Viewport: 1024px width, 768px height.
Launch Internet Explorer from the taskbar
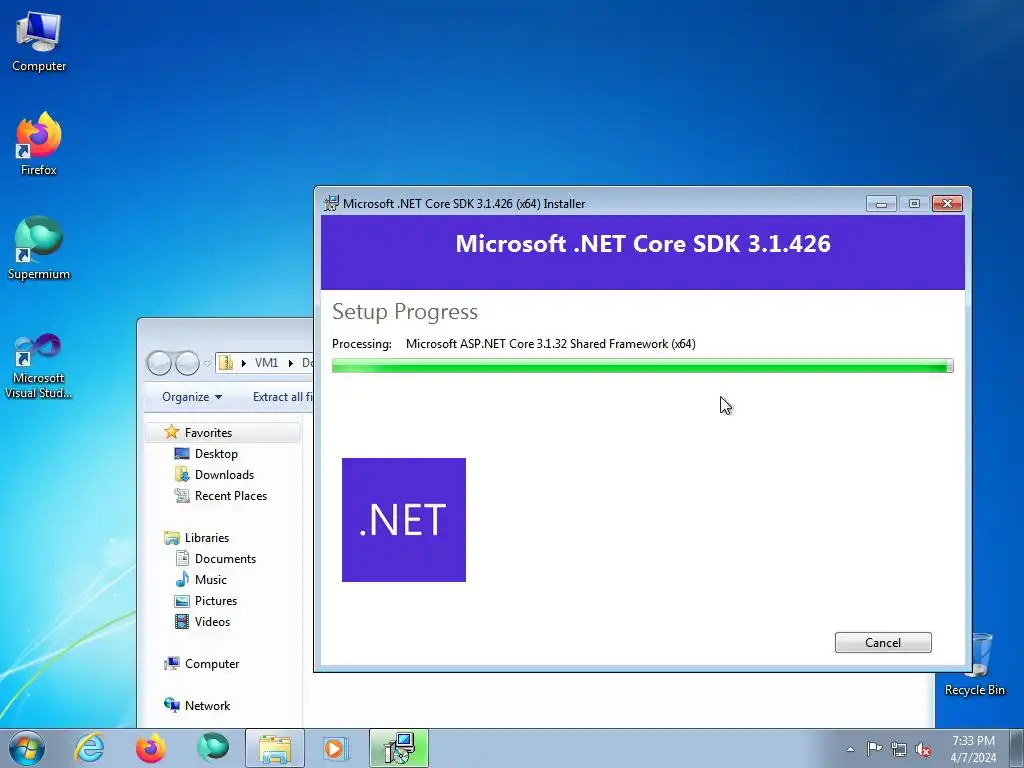[89, 748]
